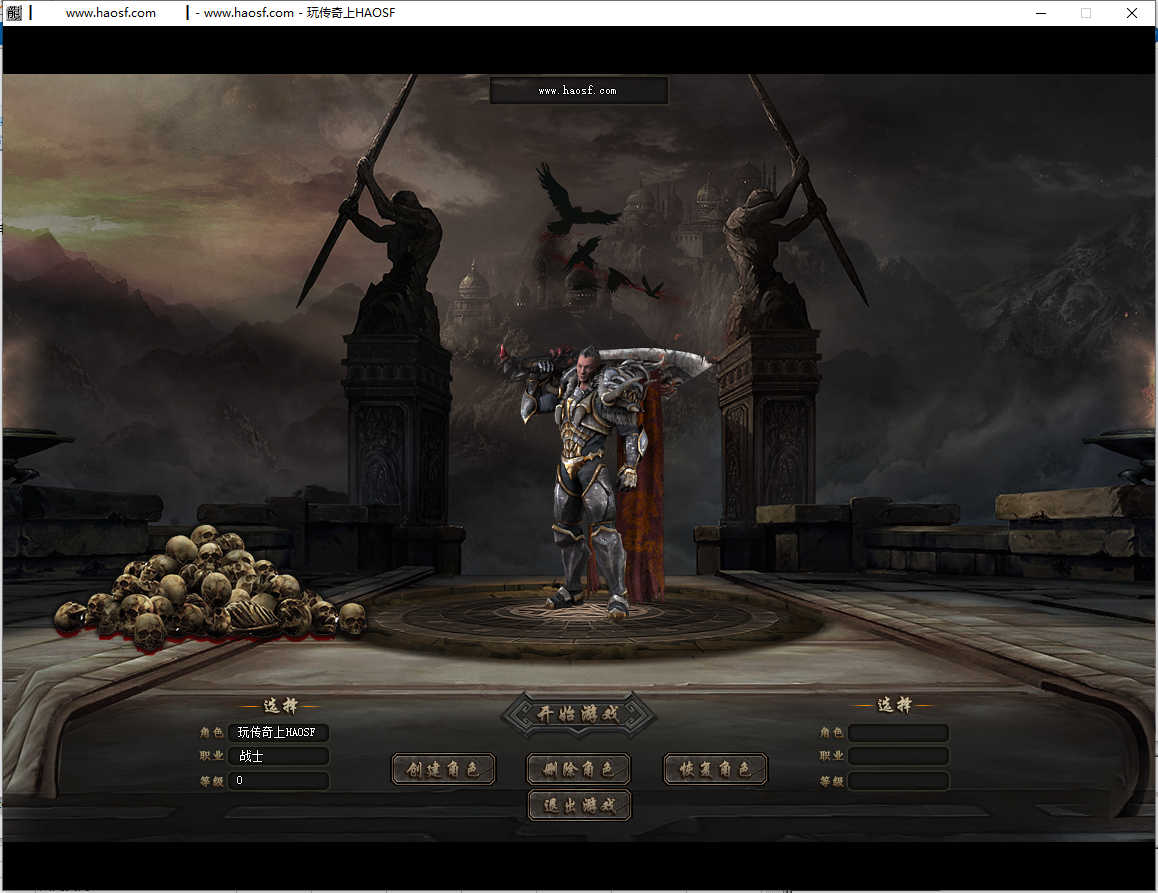Click the 开始游戏 start game button
Viewport: 1158px width, 893px height.
click(x=579, y=714)
